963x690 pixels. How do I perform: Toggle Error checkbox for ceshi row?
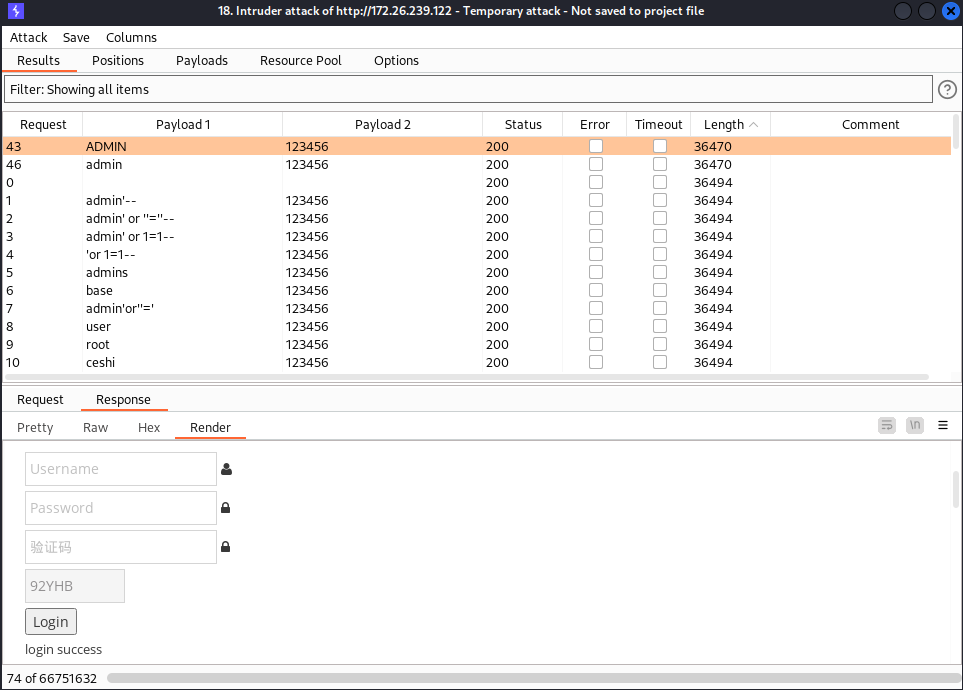tap(596, 363)
